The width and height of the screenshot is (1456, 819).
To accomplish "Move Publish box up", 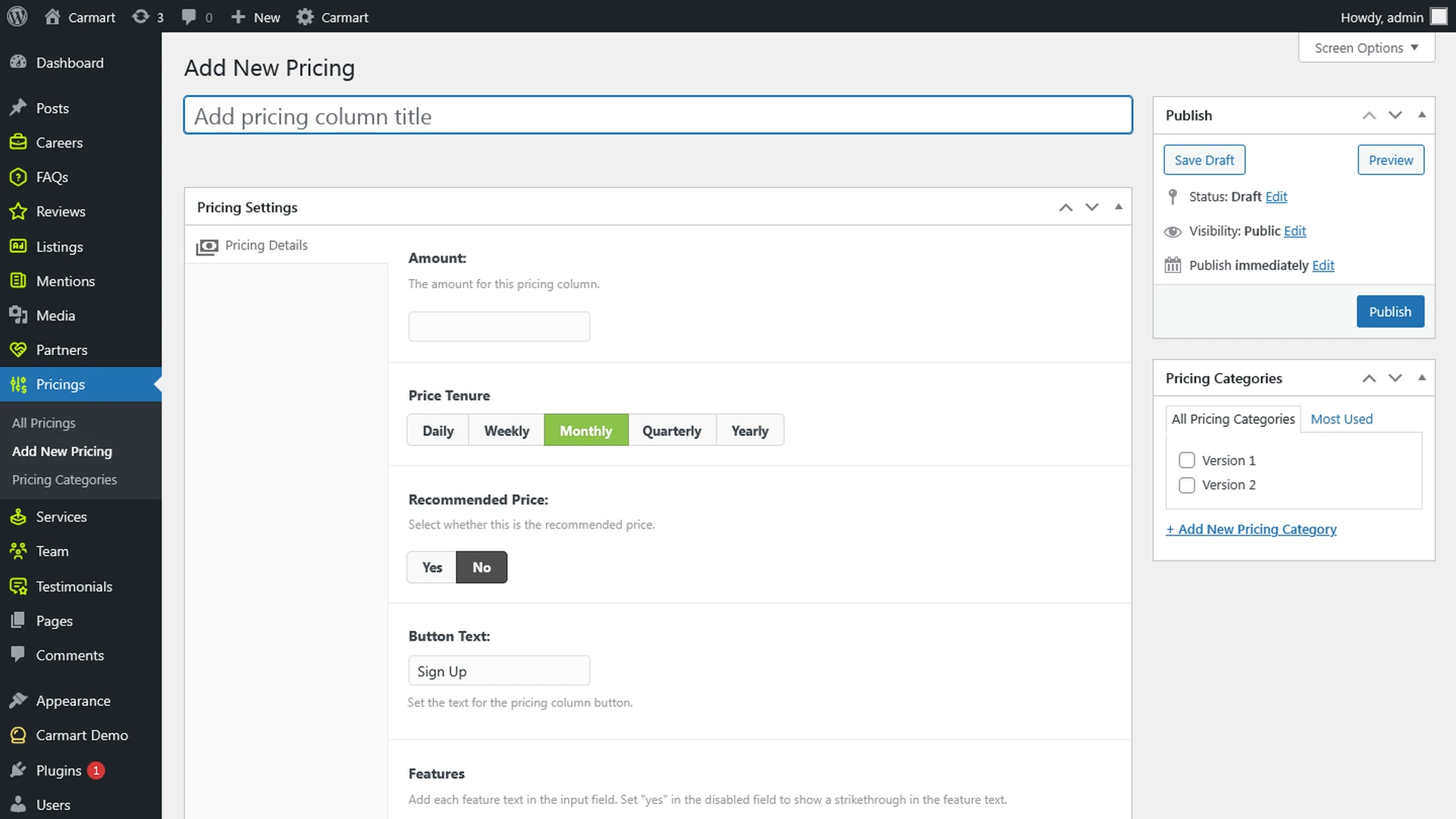I will click(1369, 115).
